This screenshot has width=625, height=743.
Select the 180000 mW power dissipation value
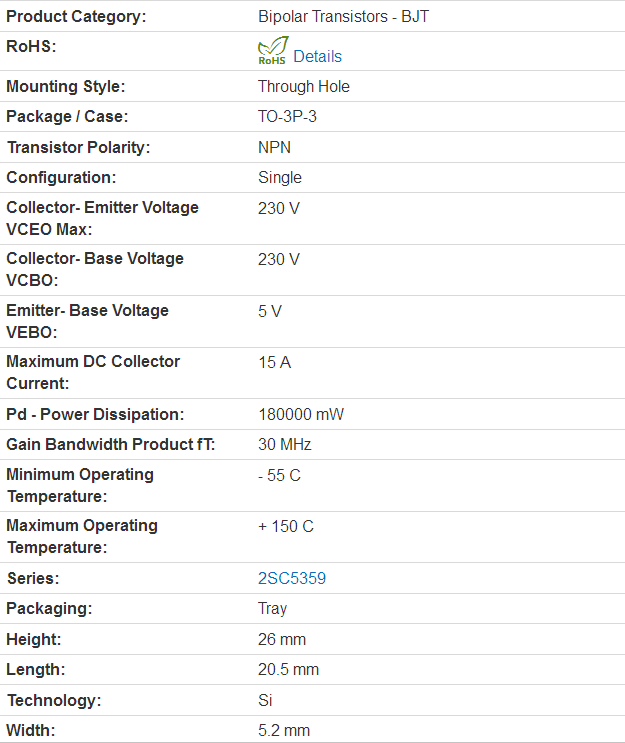coord(301,415)
